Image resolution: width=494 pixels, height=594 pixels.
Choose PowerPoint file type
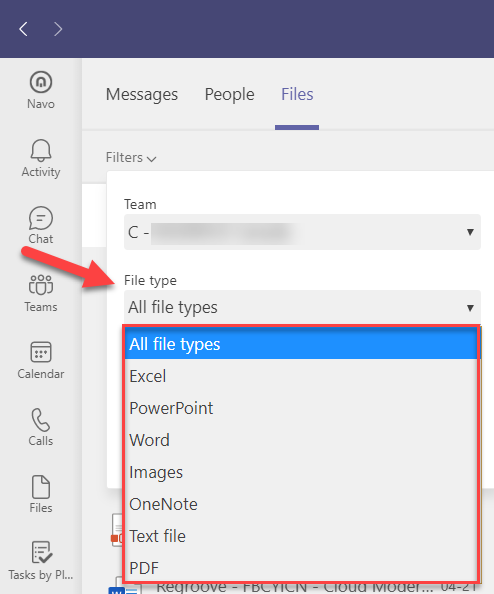click(x=301, y=408)
